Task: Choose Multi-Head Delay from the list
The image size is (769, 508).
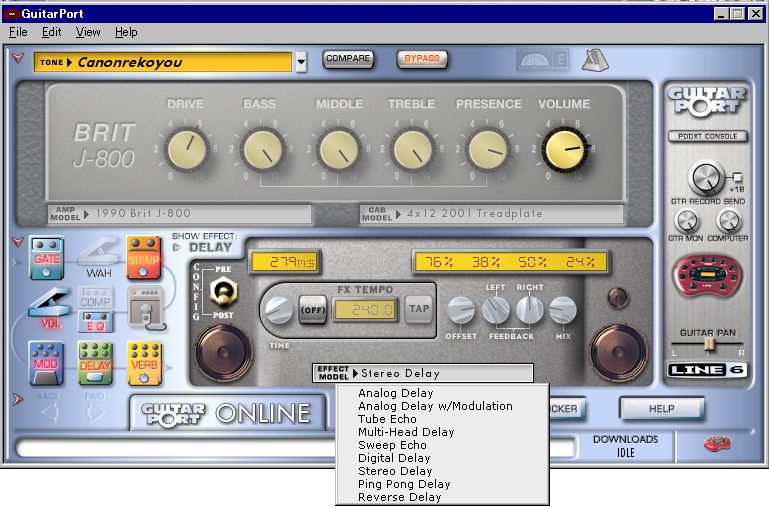Action: (x=442, y=432)
